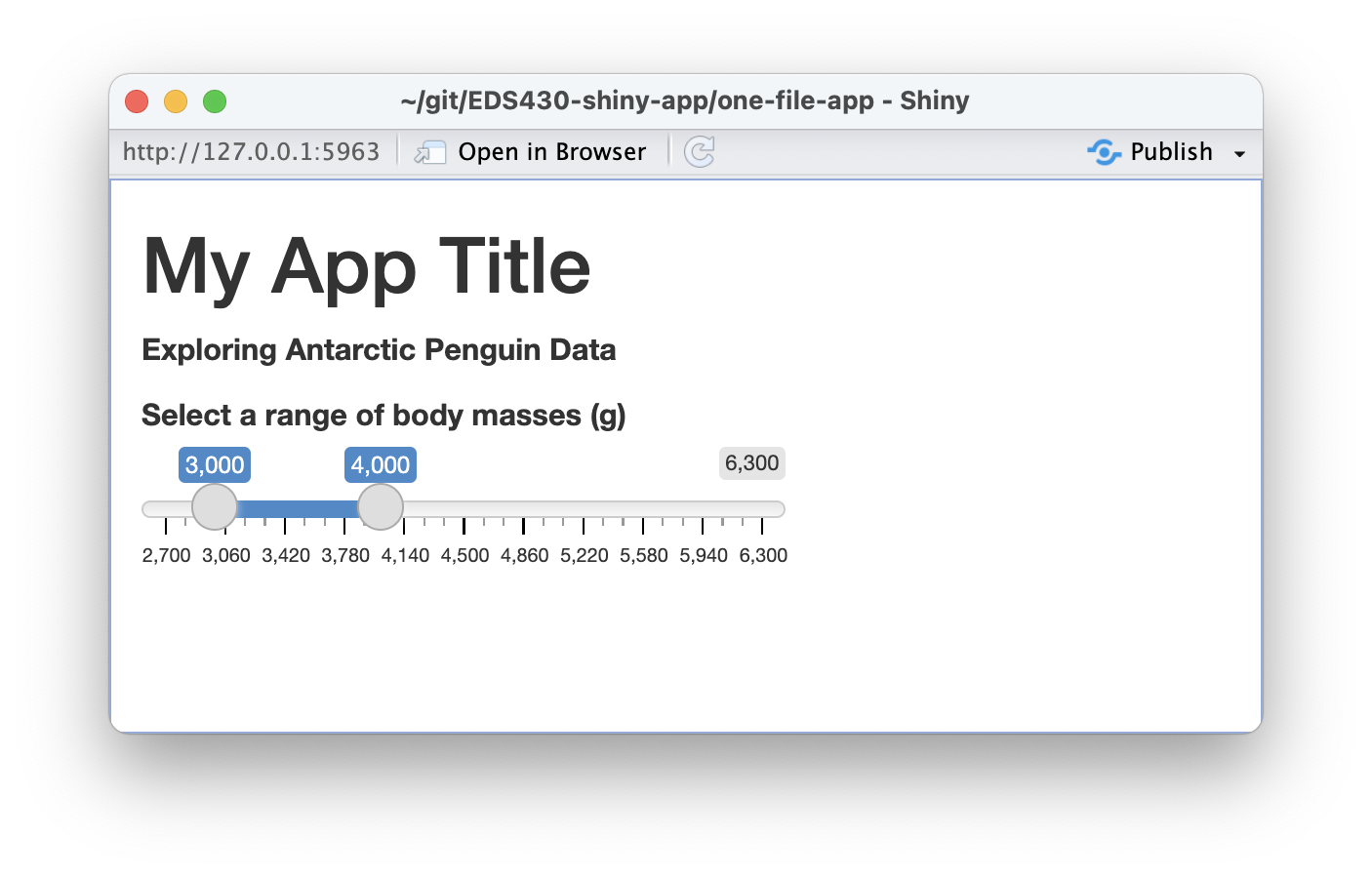The image size is (1372, 878).
Task: Select the right slider handle labeled 4,000
Action: point(380,507)
